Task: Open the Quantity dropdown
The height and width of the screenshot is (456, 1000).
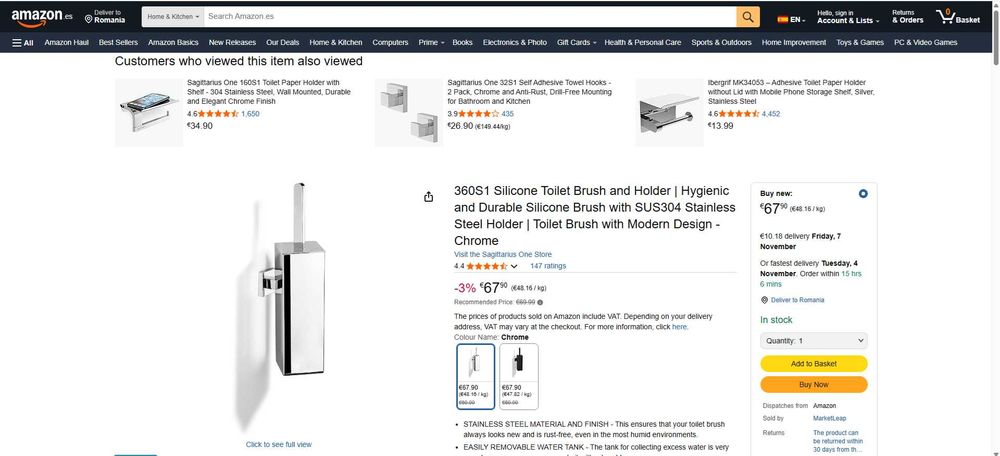Action: (813, 341)
